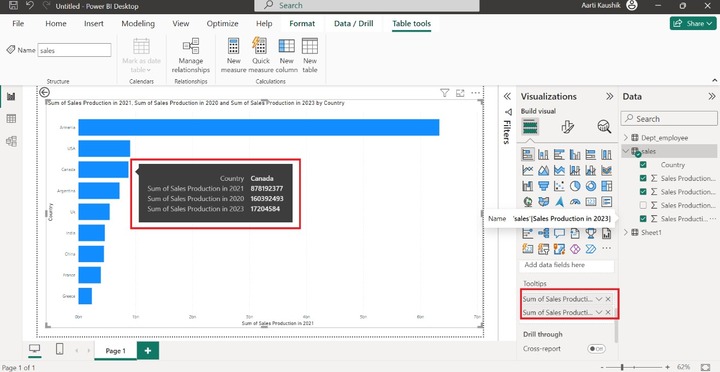Add a new page with plus button
This screenshot has height=372, width=720.
(148, 350)
